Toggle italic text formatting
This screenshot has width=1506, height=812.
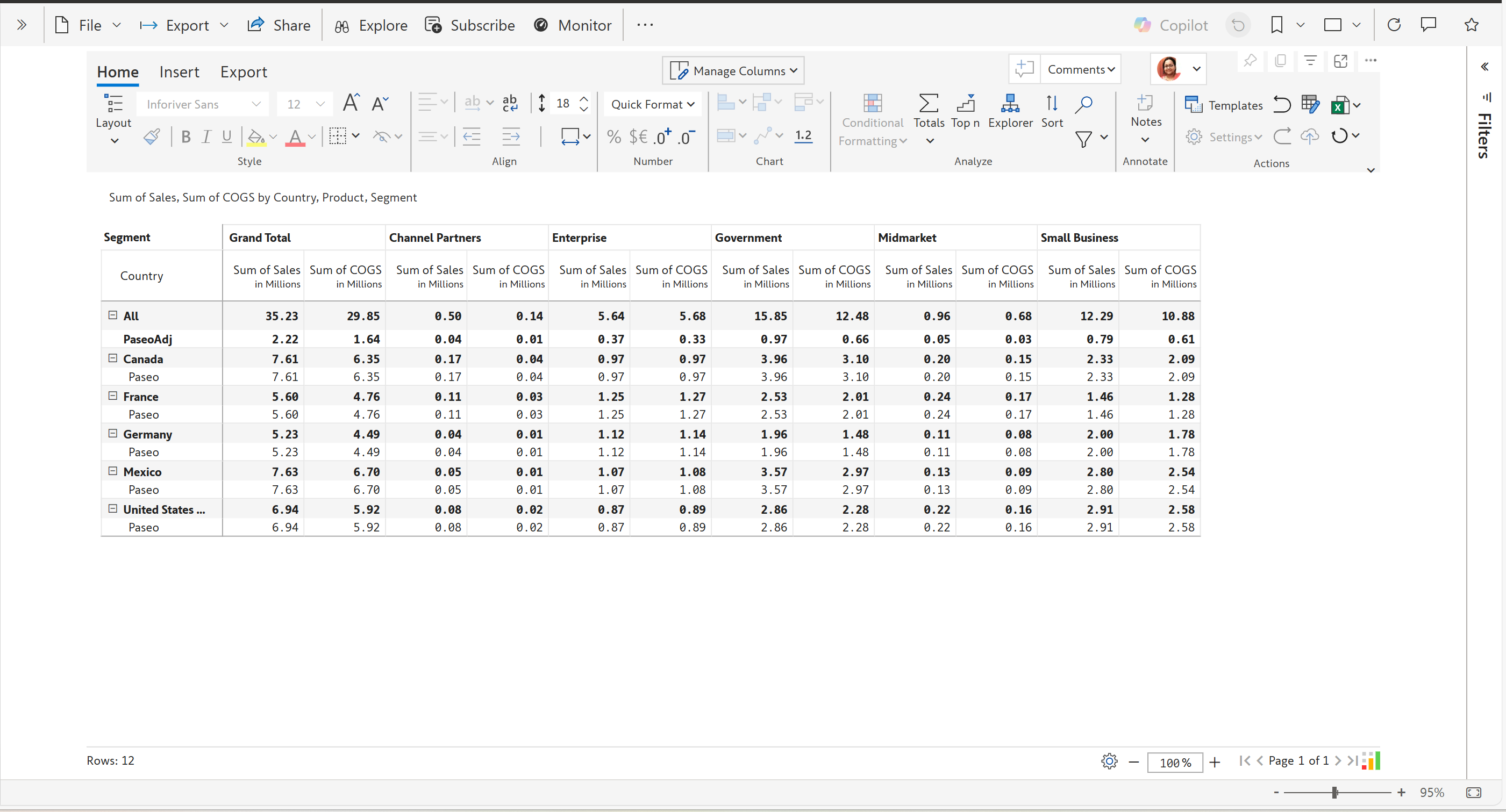(x=206, y=136)
